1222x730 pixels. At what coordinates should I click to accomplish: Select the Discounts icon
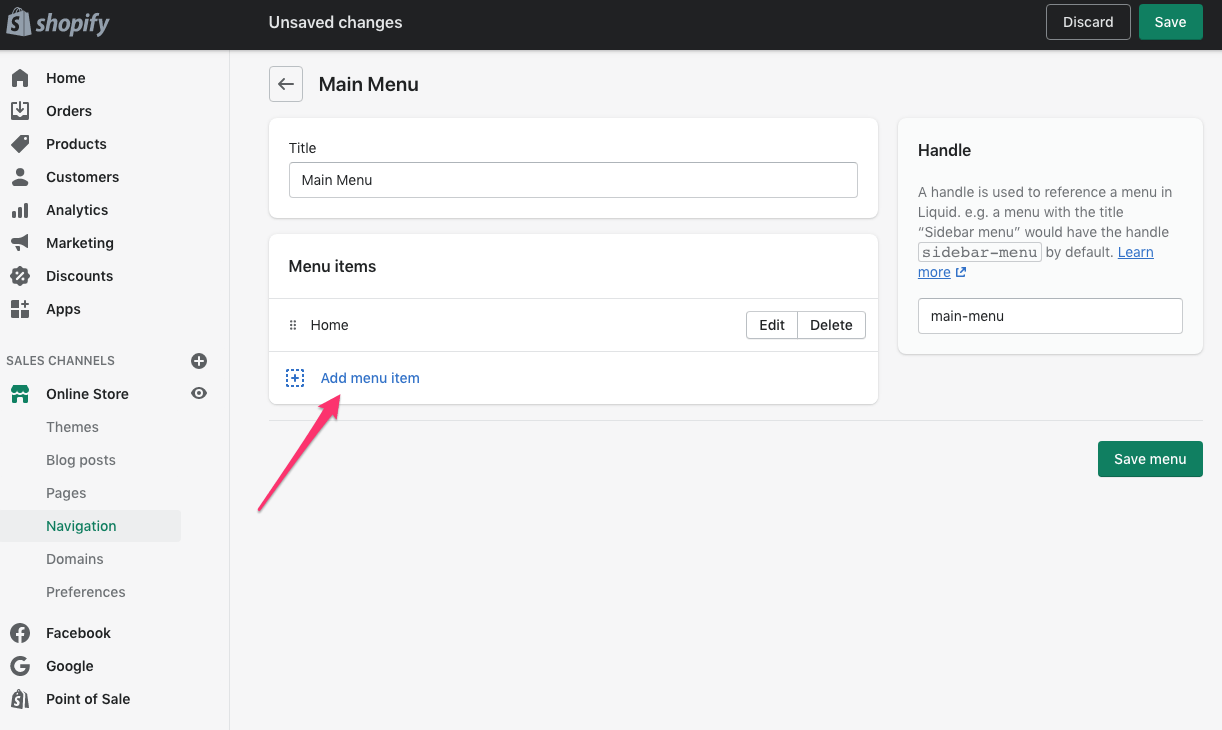click(x=20, y=275)
